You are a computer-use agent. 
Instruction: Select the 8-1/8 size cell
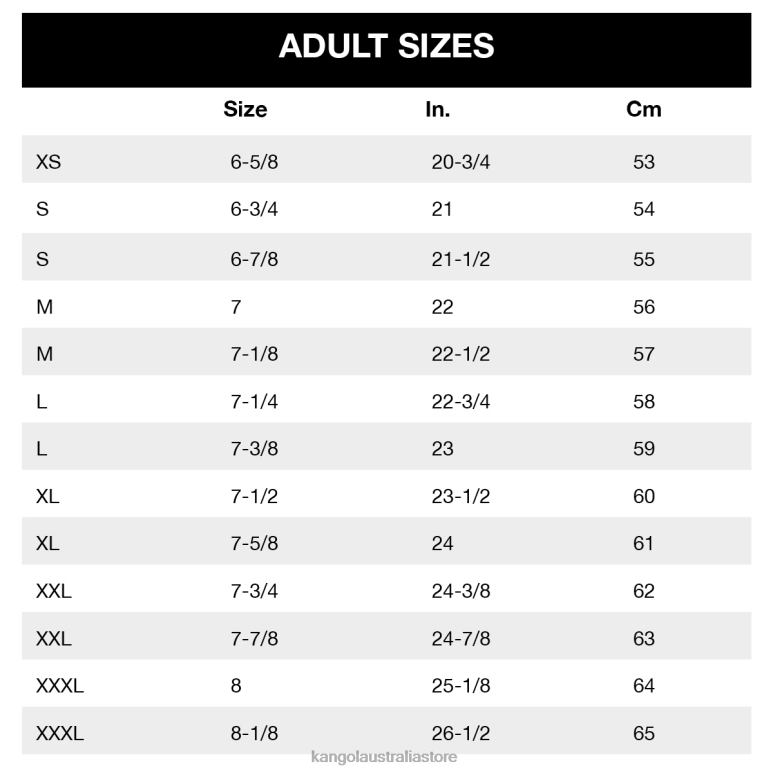pyautogui.click(x=254, y=733)
